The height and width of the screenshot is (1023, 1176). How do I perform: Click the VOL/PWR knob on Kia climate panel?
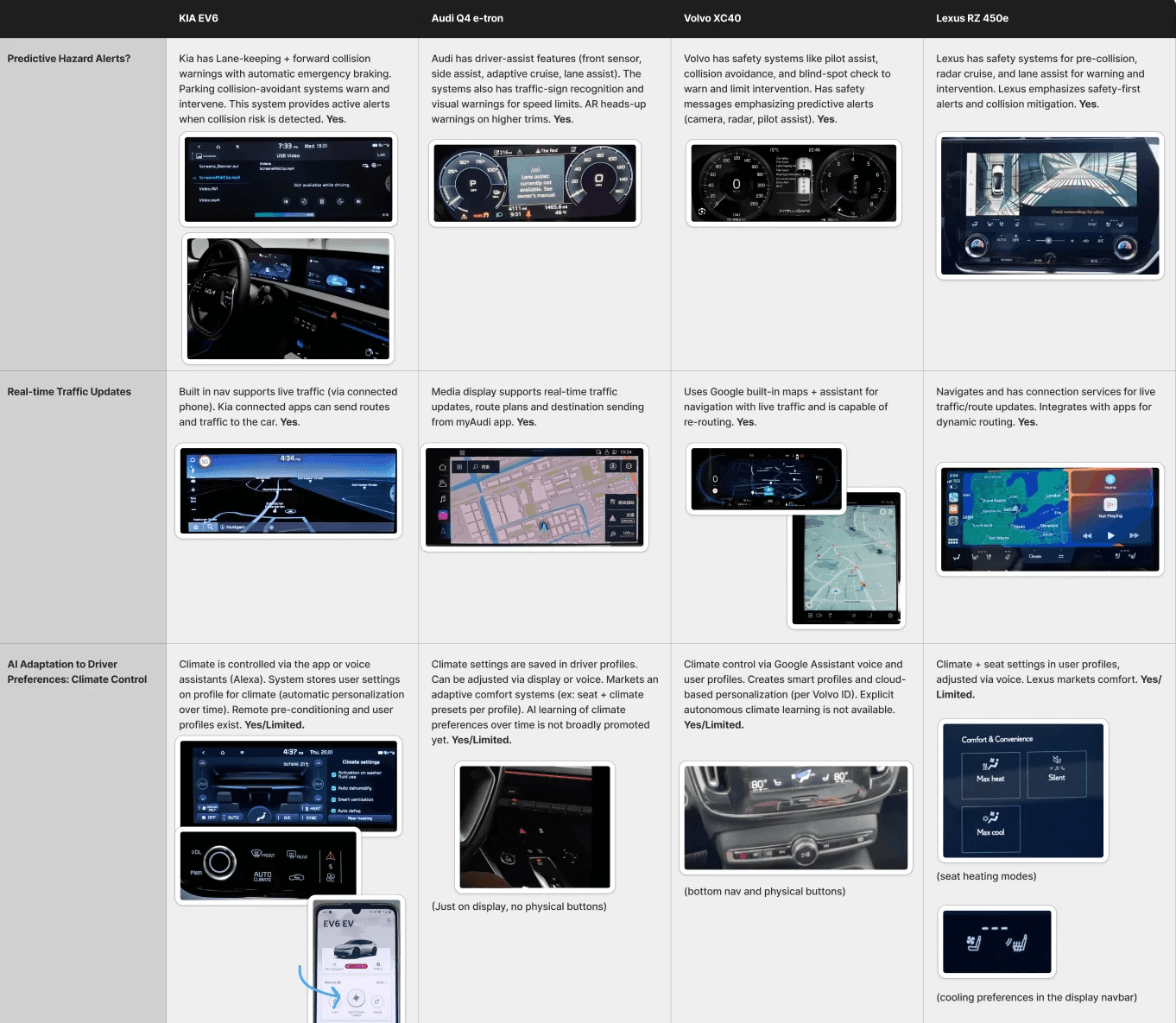point(219,862)
